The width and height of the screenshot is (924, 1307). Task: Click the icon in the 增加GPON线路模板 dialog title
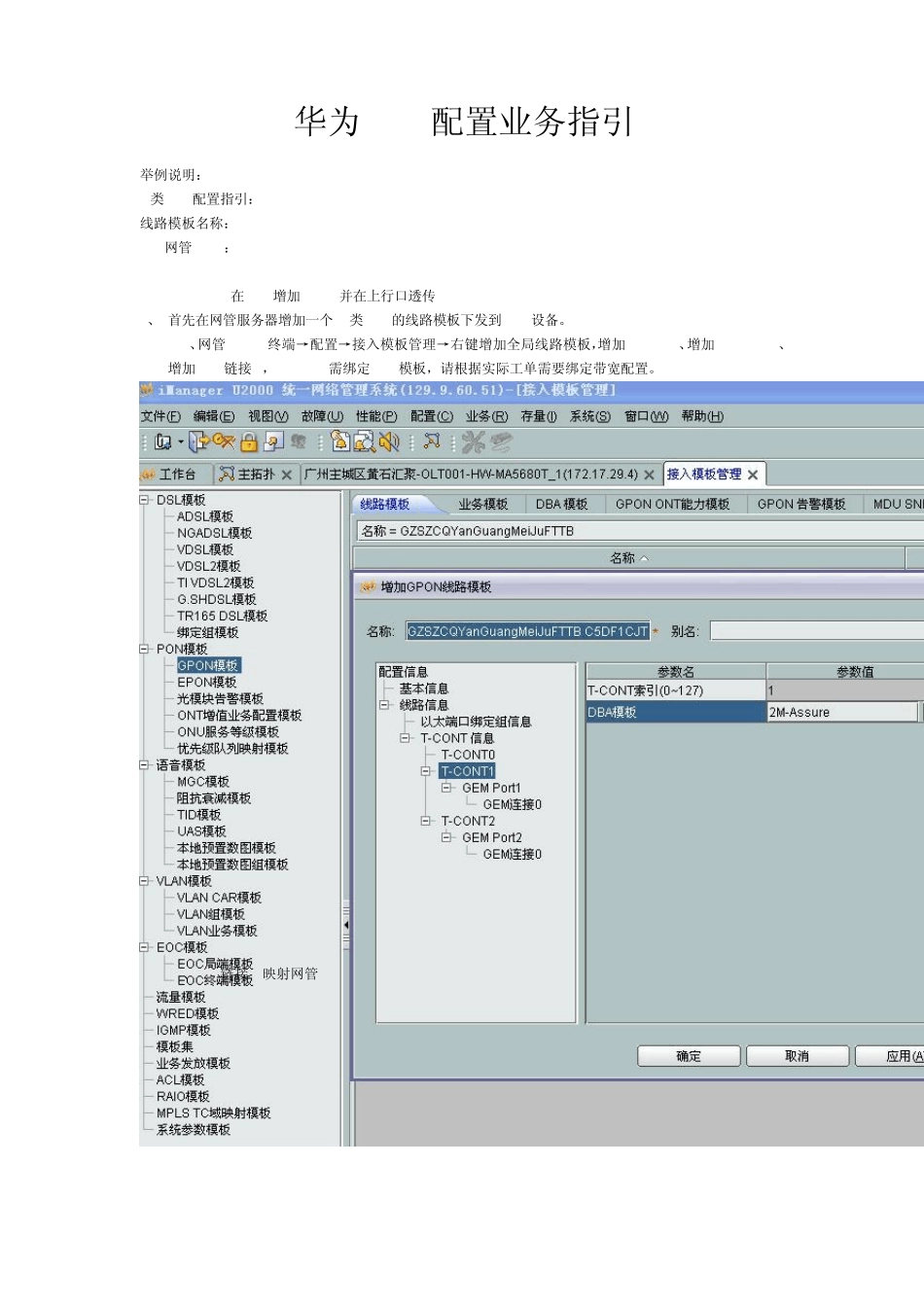367,587
